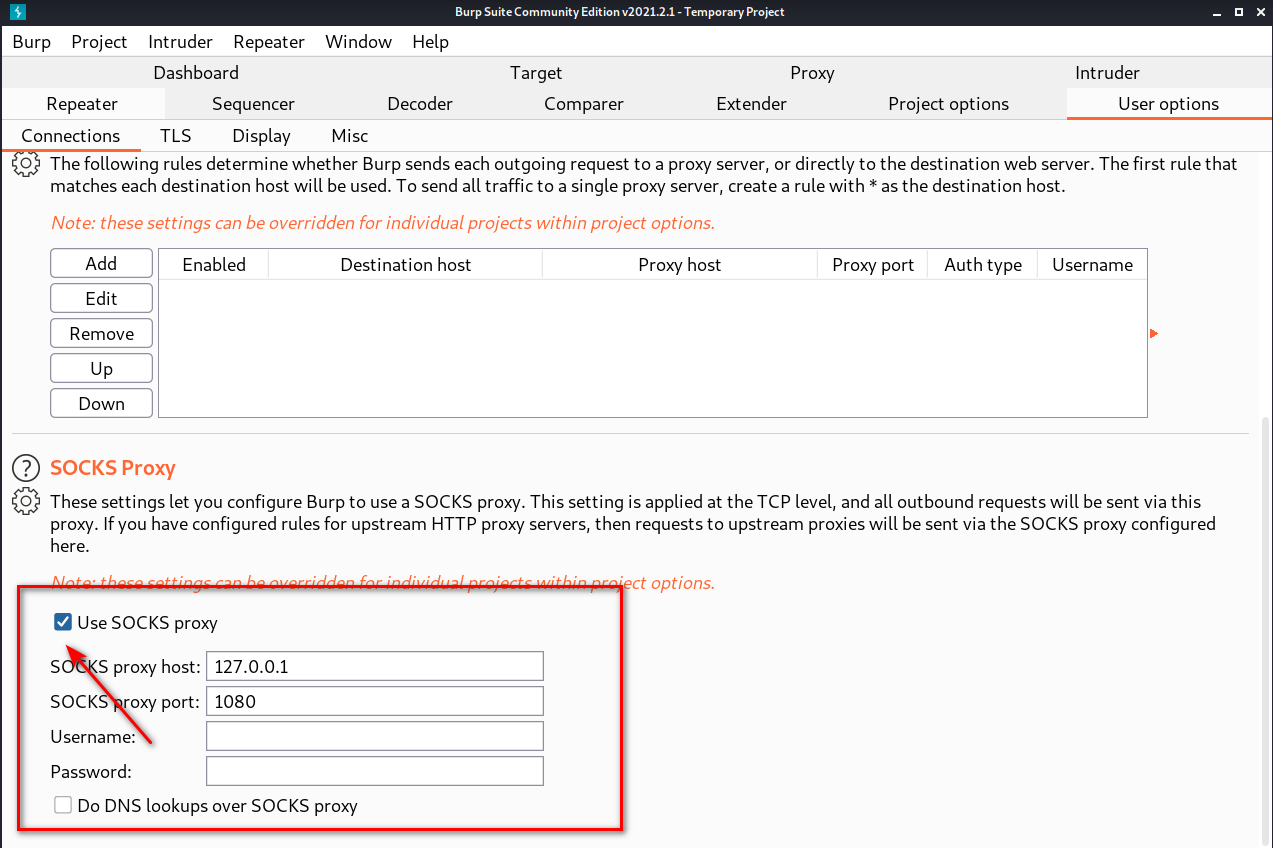Switch to the TLS sub-tab
The image size is (1273, 848).
coord(175,136)
